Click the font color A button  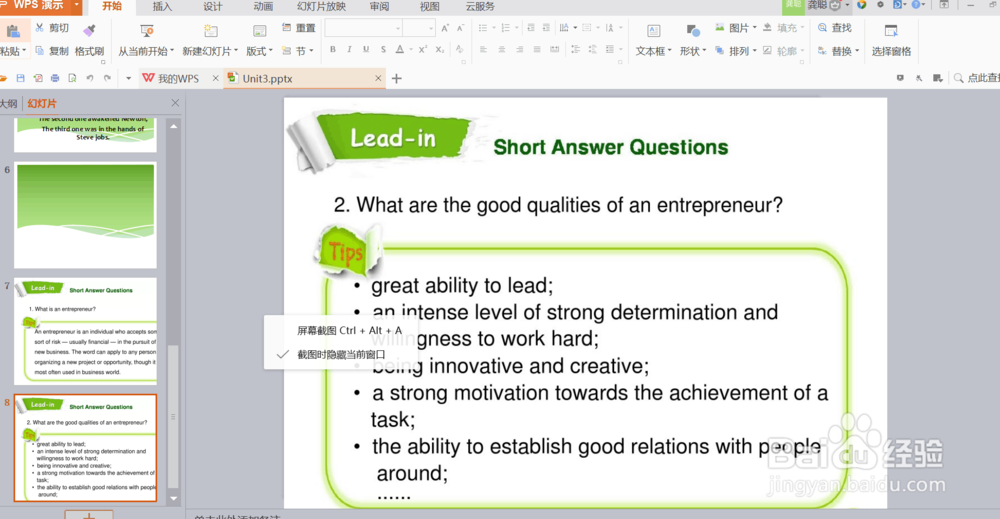(399, 50)
